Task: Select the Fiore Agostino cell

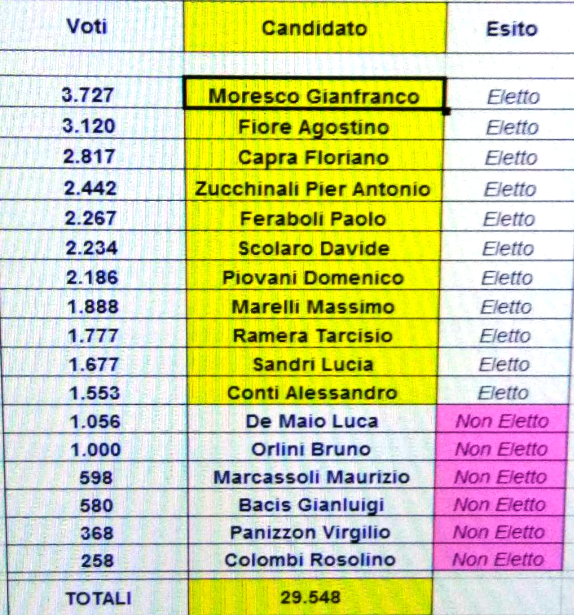Action: pos(314,125)
